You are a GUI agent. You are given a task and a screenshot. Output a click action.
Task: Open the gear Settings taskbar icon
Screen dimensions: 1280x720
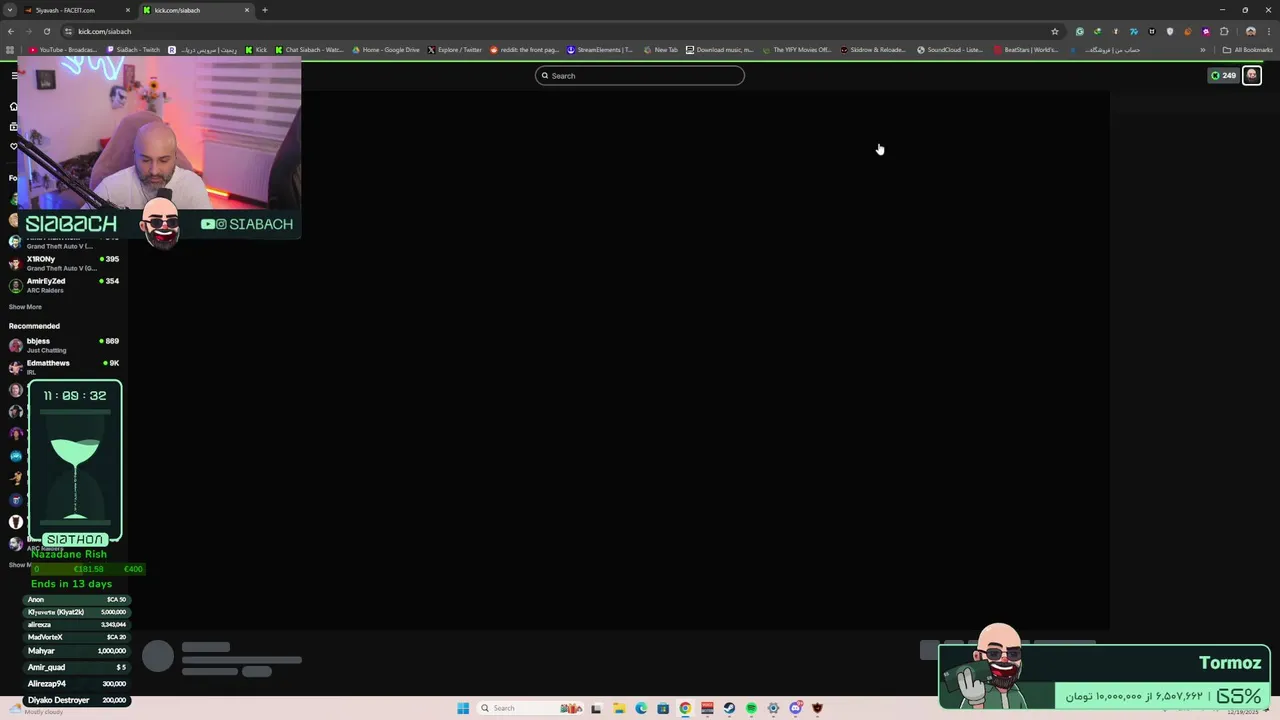pyautogui.click(x=773, y=708)
